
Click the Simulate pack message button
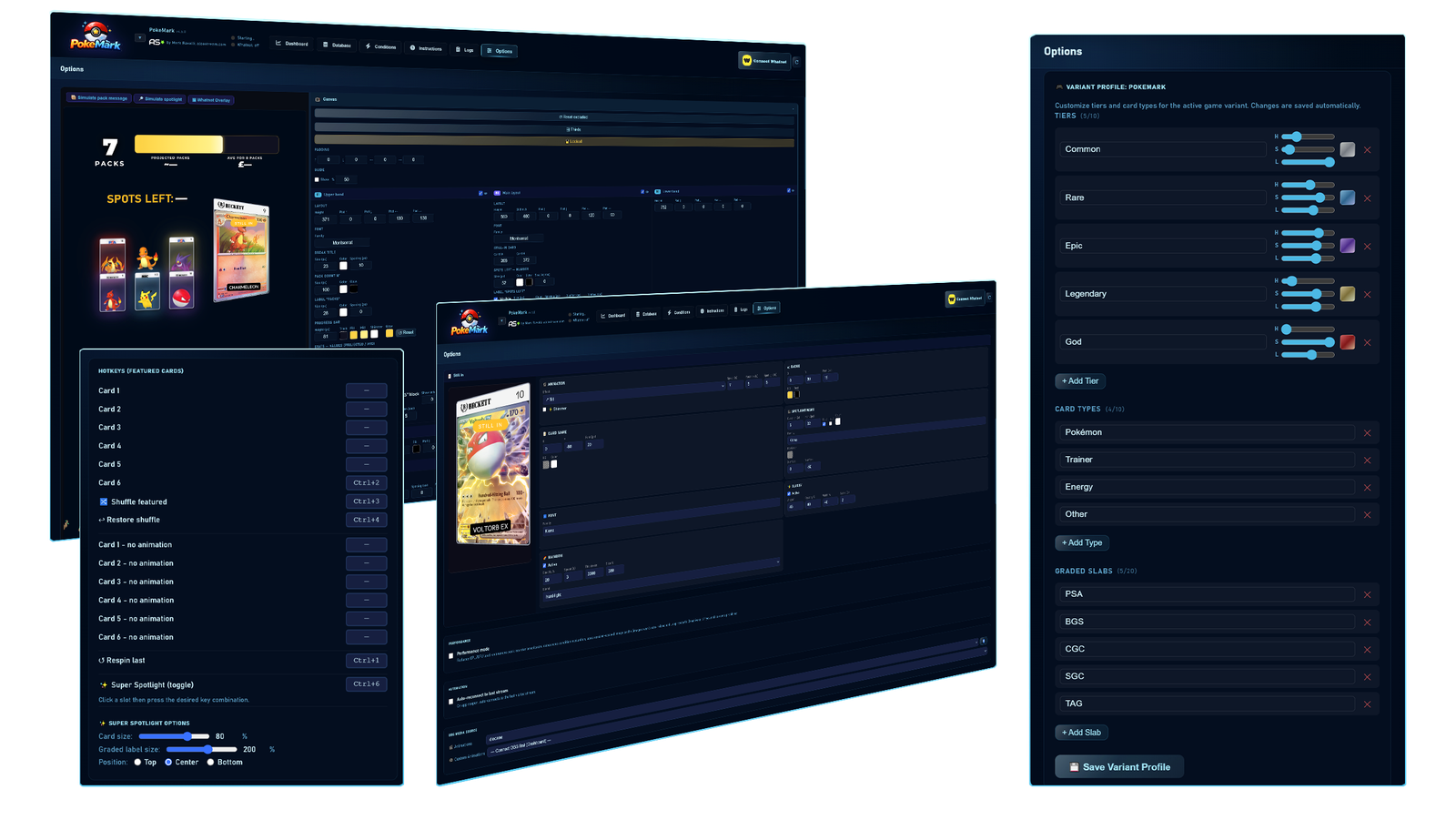[99, 97]
